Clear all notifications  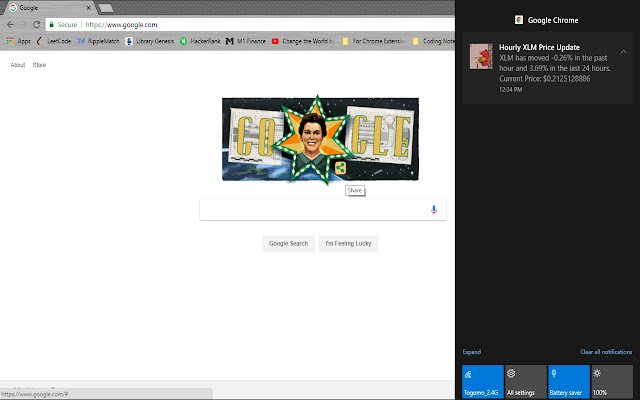606,352
